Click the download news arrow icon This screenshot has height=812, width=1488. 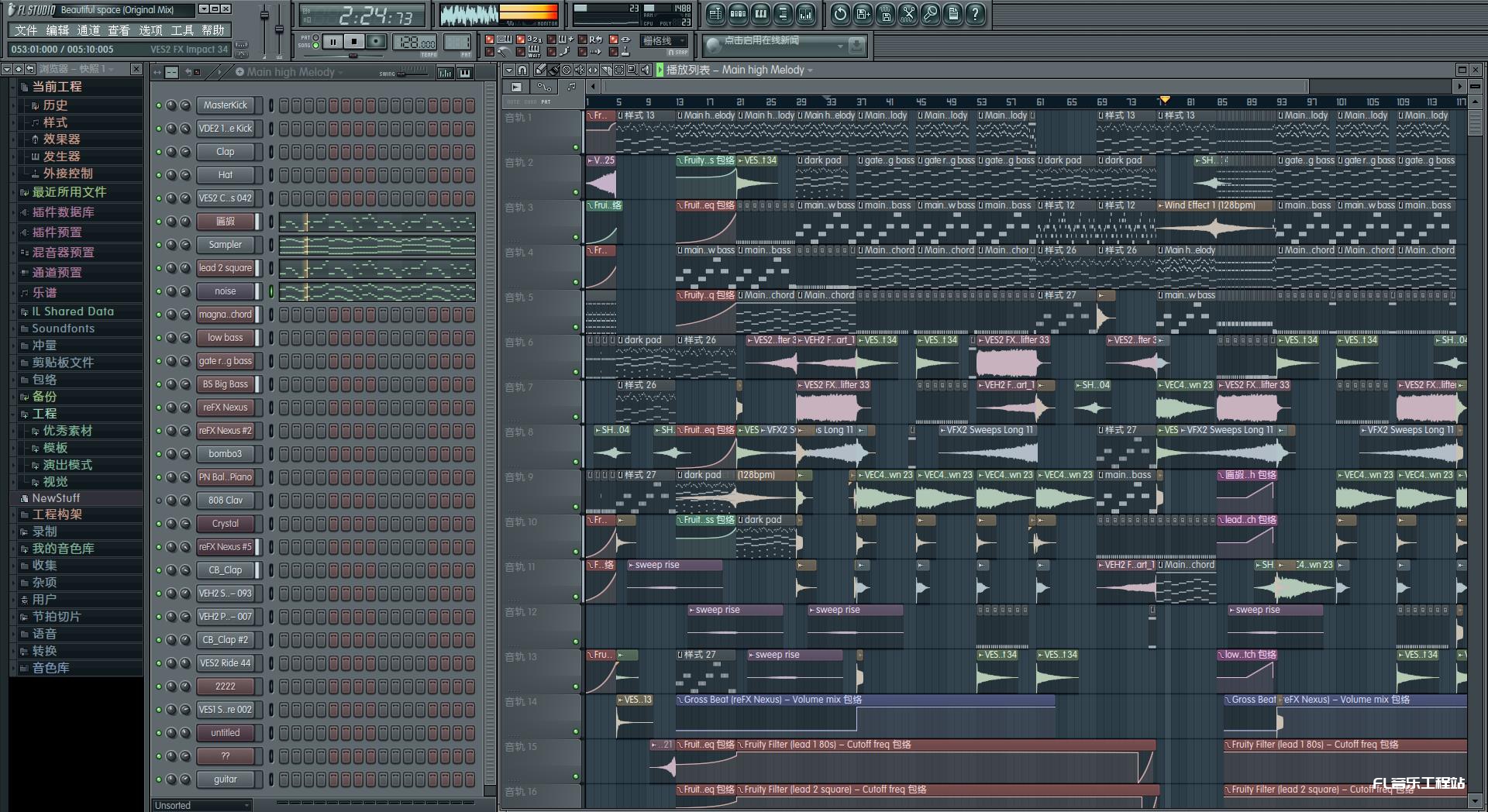856,46
